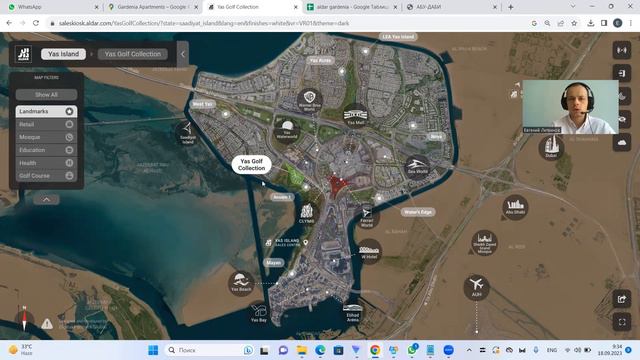Expand hidden system tray icons
The width and height of the screenshot is (640, 360).
pos(469,350)
